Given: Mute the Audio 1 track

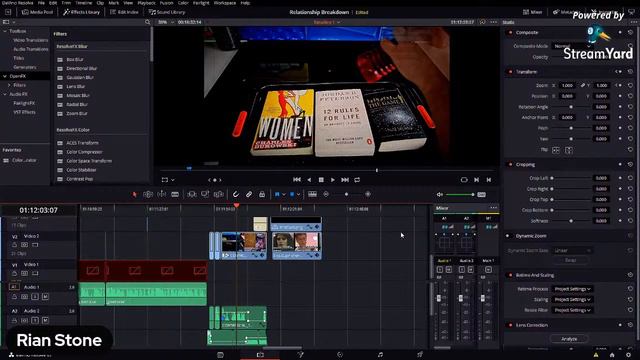Looking at the screenshot, I should point(45,297).
